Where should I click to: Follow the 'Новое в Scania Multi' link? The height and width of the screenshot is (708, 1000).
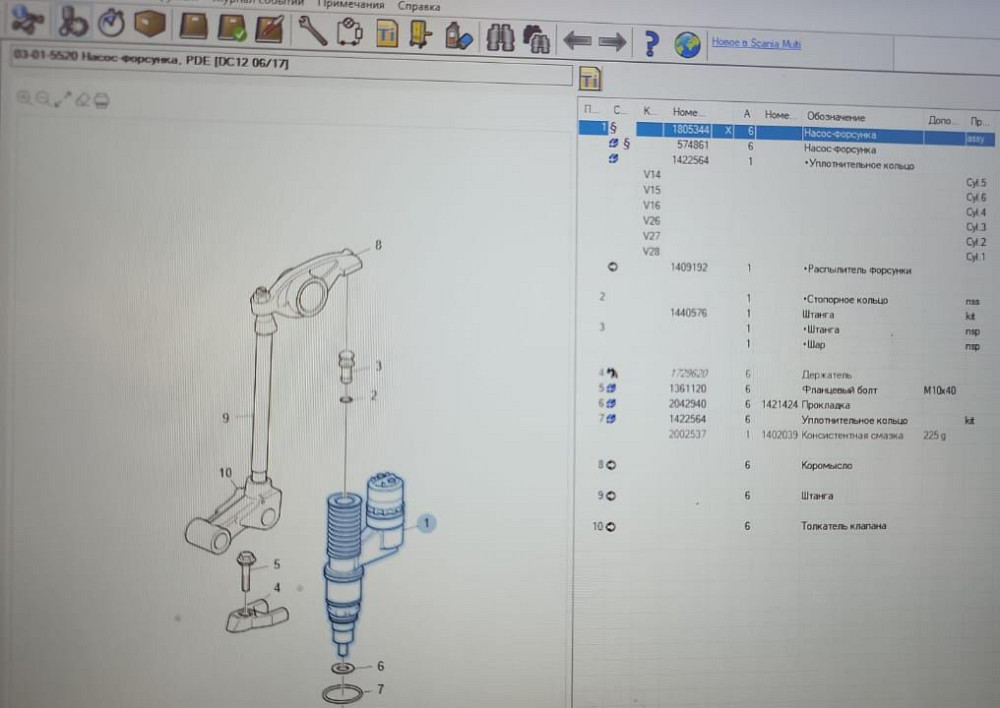pos(756,43)
